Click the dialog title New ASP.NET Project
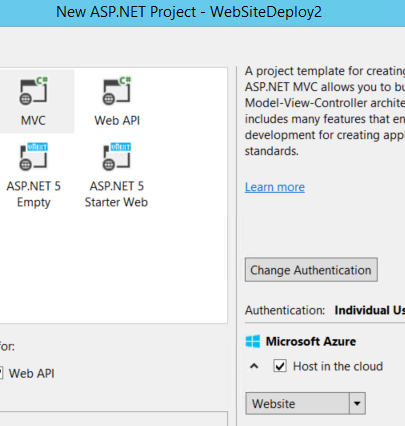This screenshot has height=426, width=405. tap(189, 12)
